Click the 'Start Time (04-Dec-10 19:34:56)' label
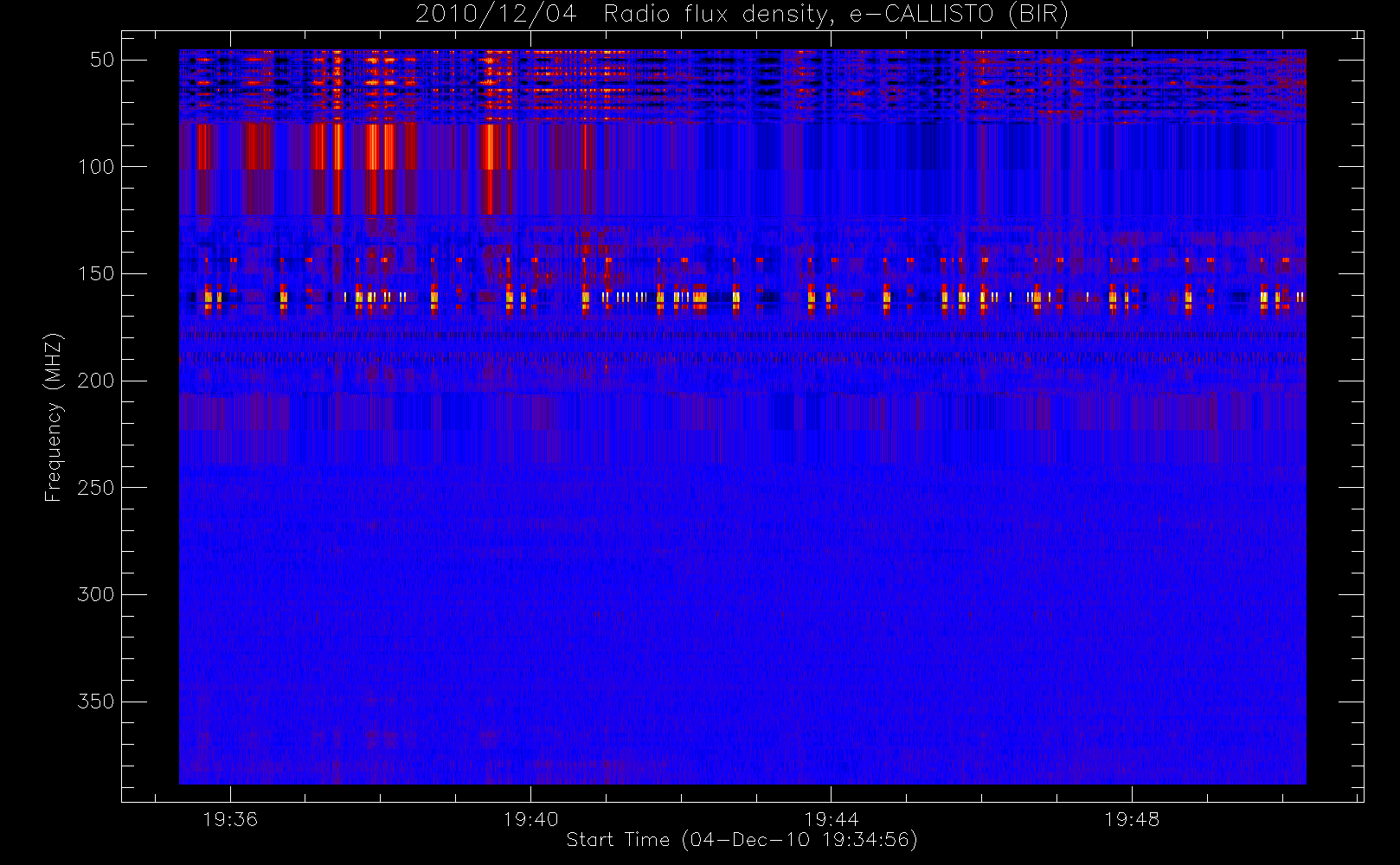Screen dimensions: 1400x865 click(x=742, y=840)
